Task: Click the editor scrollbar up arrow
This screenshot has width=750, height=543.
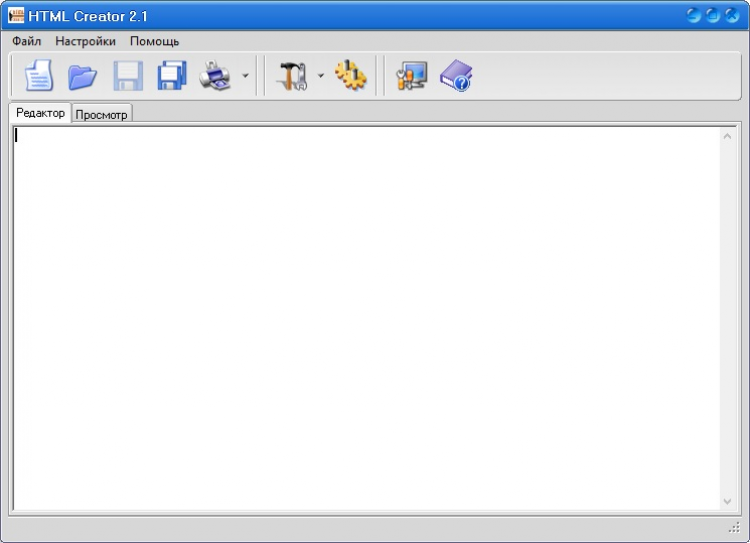Action: click(x=728, y=136)
